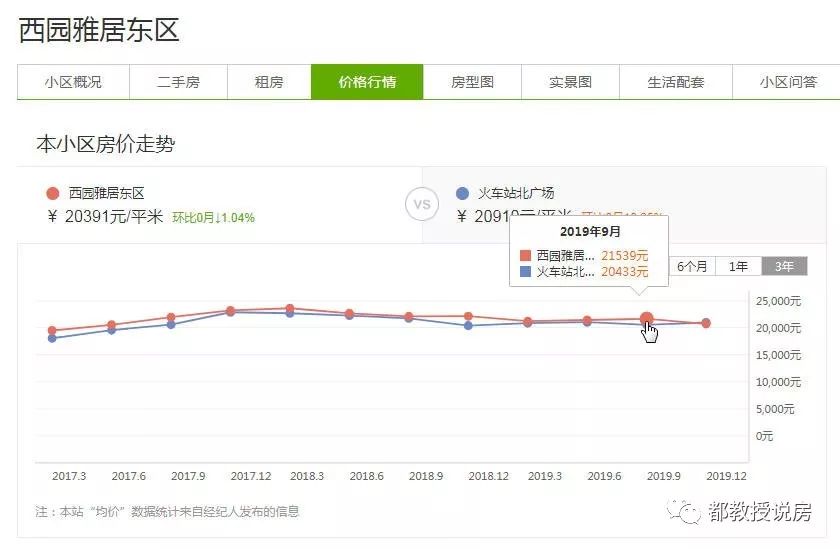This screenshot has width=840, height=549.
Task: Switch to the 二手房 tab
Action: 178,82
